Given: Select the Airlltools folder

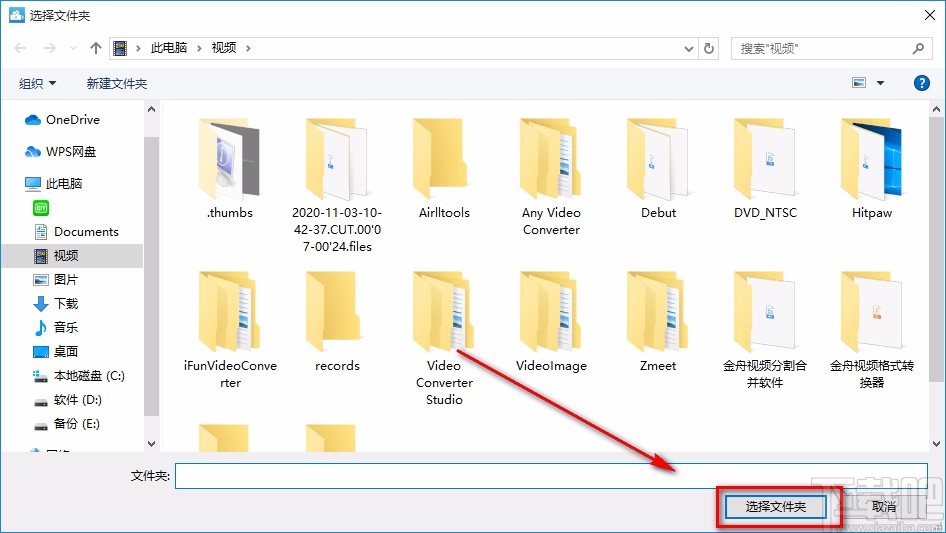Looking at the screenshot, I should pyautogui.click(x=444, y=168).
